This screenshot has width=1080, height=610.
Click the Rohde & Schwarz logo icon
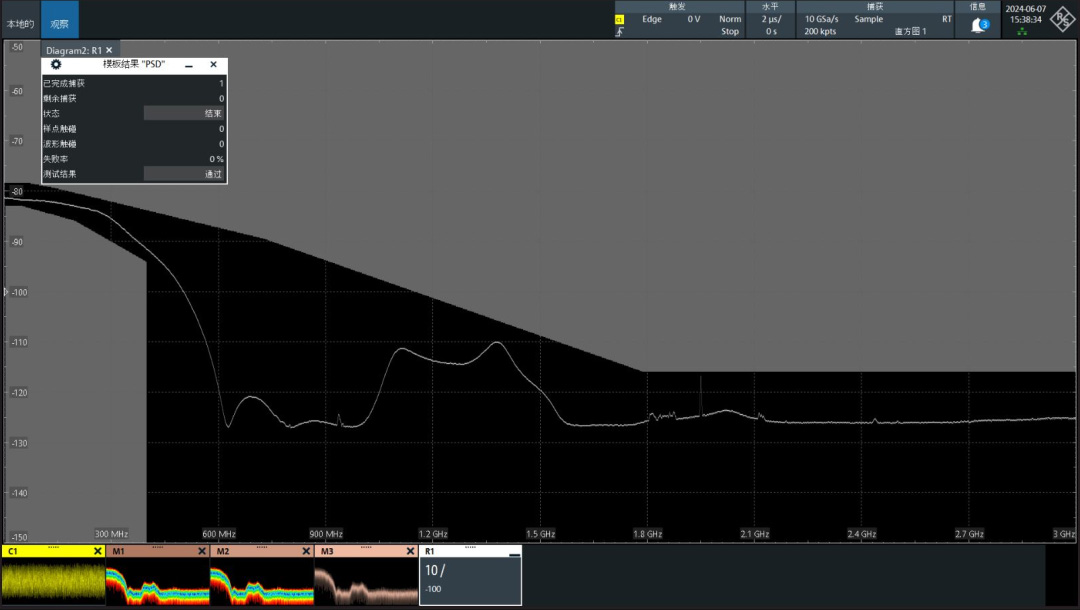click(x=1062, y=19)
